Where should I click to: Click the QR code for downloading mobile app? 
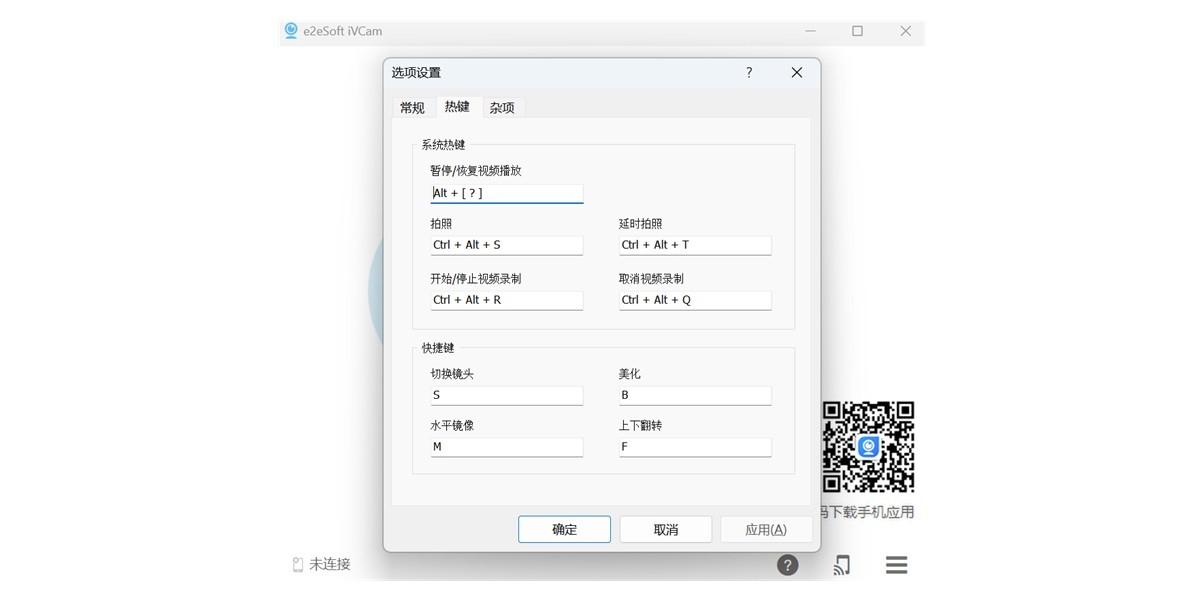(866, 447)
